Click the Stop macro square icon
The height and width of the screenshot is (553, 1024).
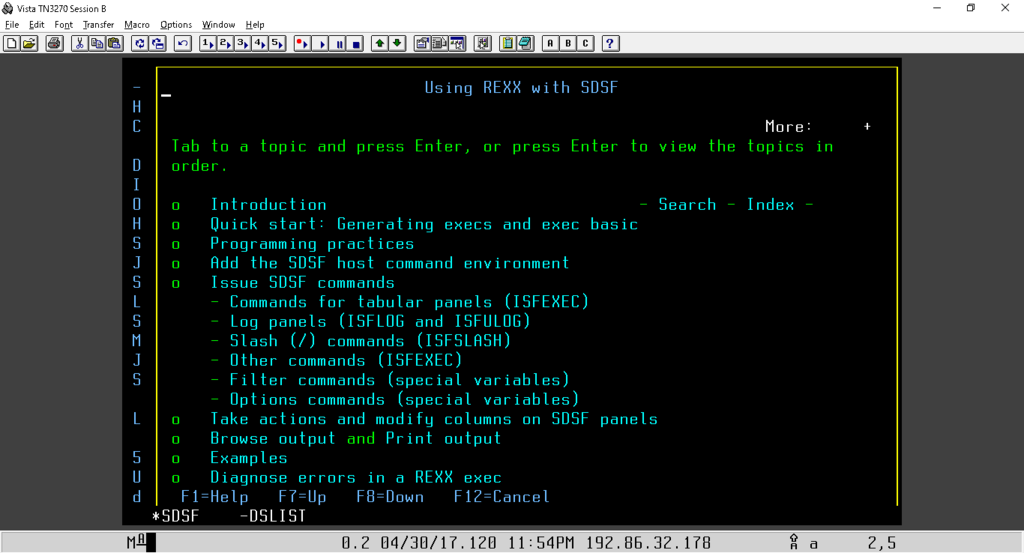point(356,44)
